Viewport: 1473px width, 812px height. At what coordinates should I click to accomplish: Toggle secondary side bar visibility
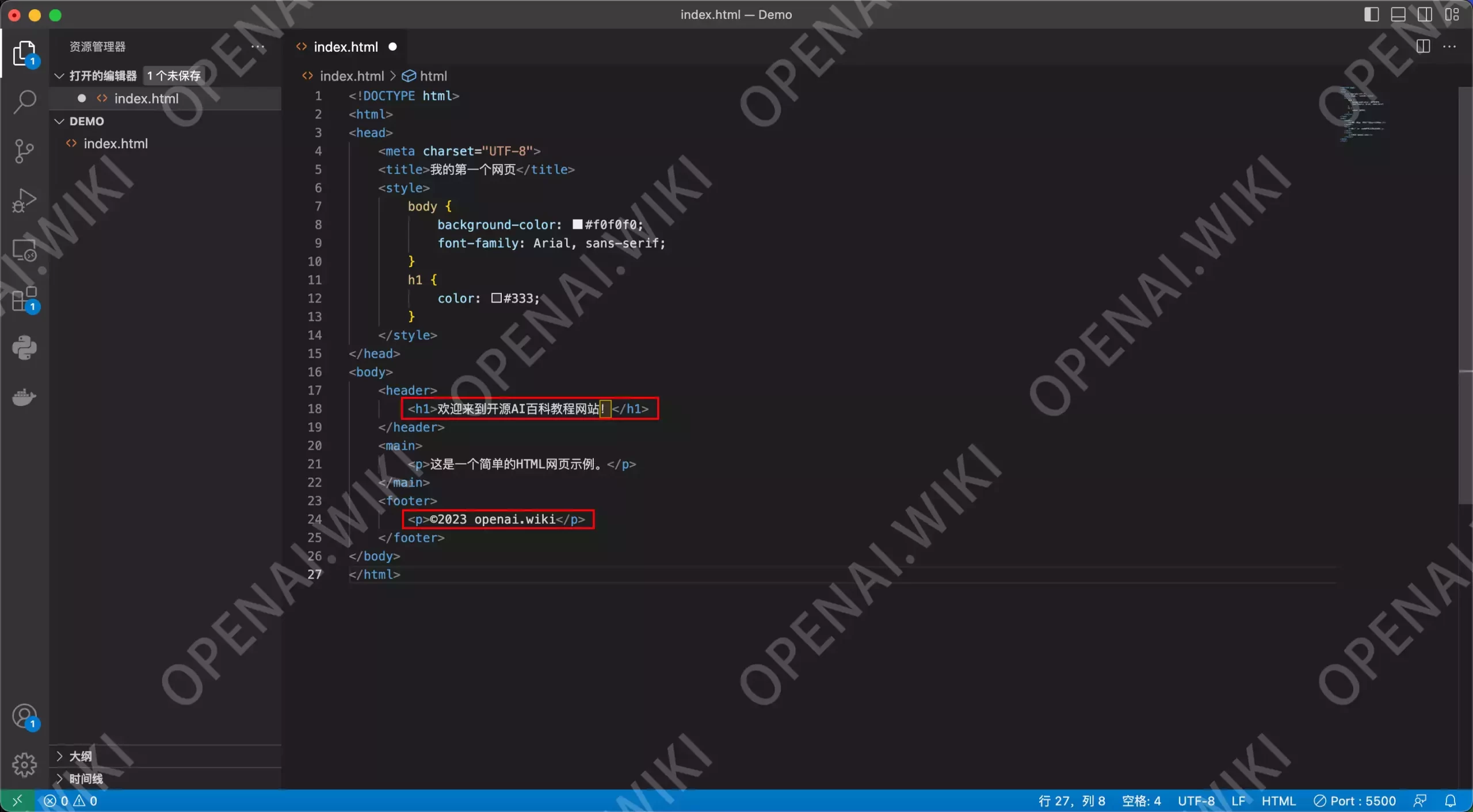click(1425, 14)
